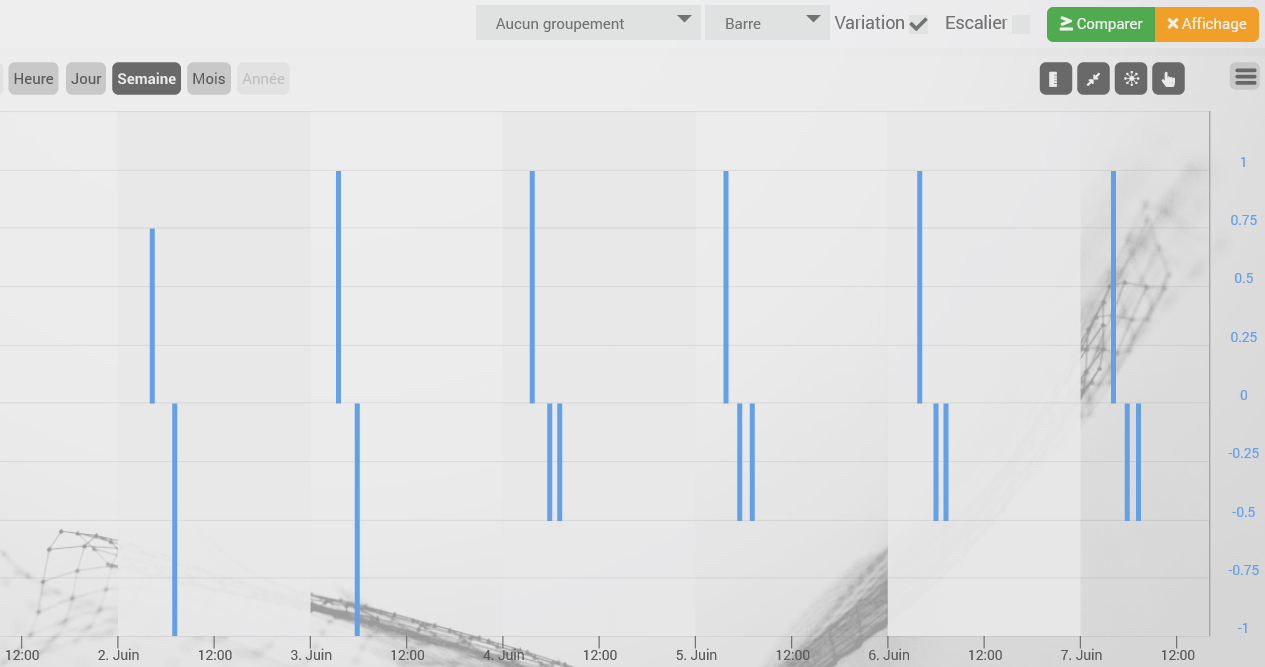The height and width of the screenshot is (667, 1265).
Task: Click the pointing hand icon button
Action: pos(1168,79)
